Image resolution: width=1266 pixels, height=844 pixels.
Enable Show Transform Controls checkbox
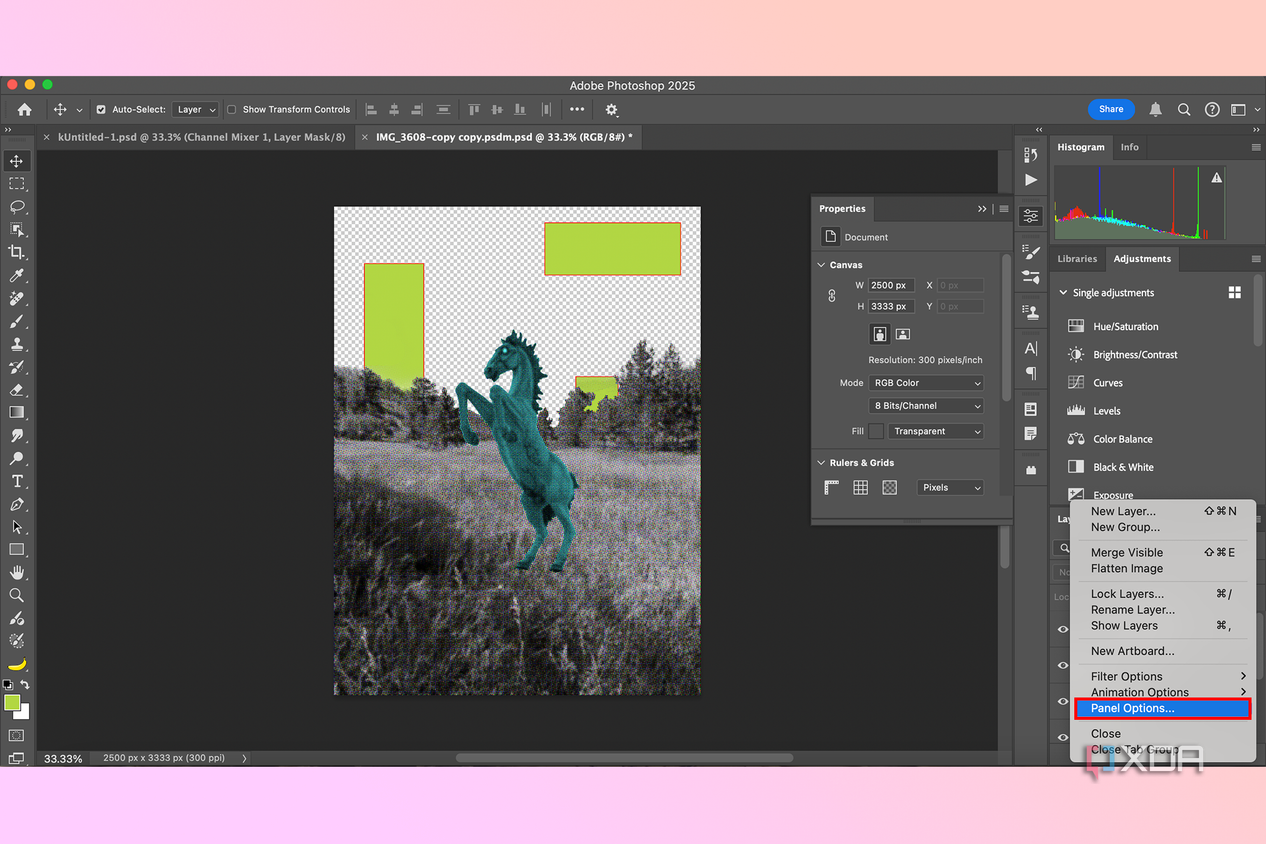(x=231, y=109)
